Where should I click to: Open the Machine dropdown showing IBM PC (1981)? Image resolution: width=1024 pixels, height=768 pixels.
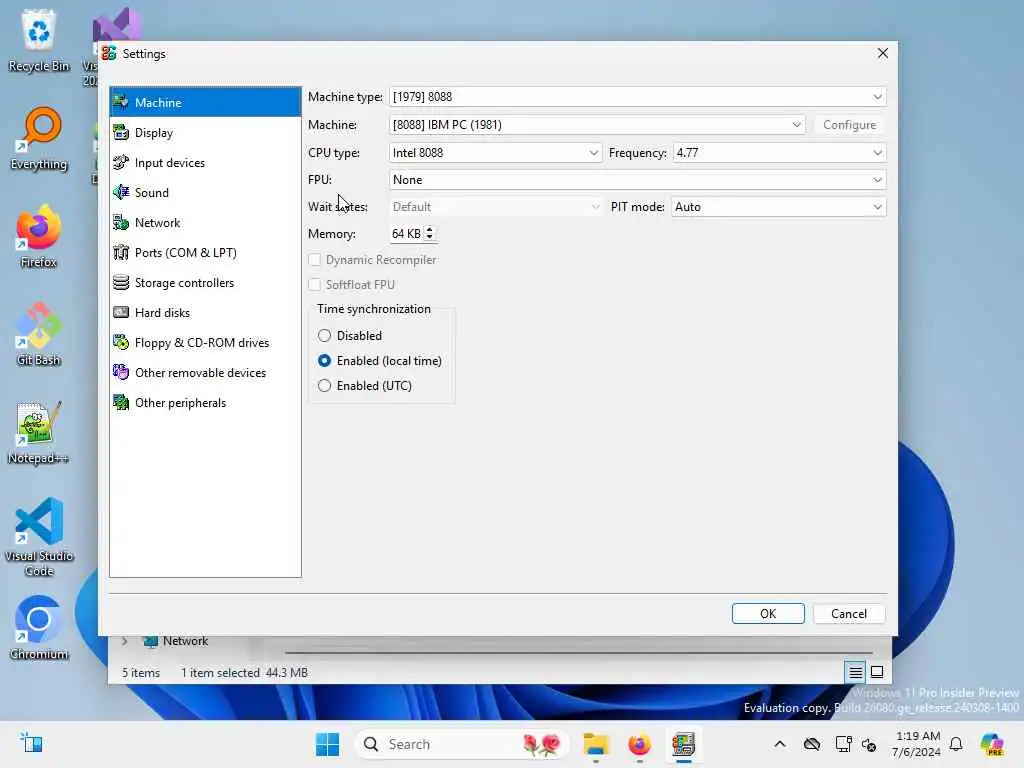pyautogui.click(x=597, y=124)
